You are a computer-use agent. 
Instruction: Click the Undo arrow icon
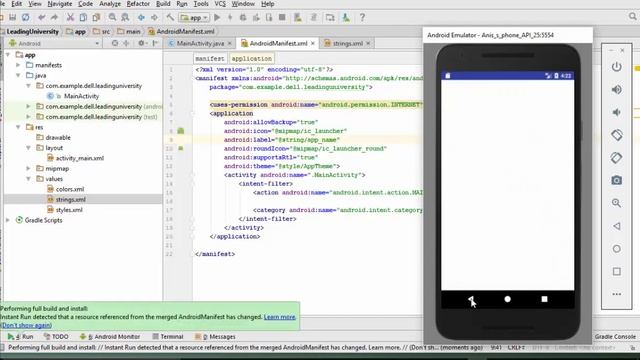click(42, 18)
